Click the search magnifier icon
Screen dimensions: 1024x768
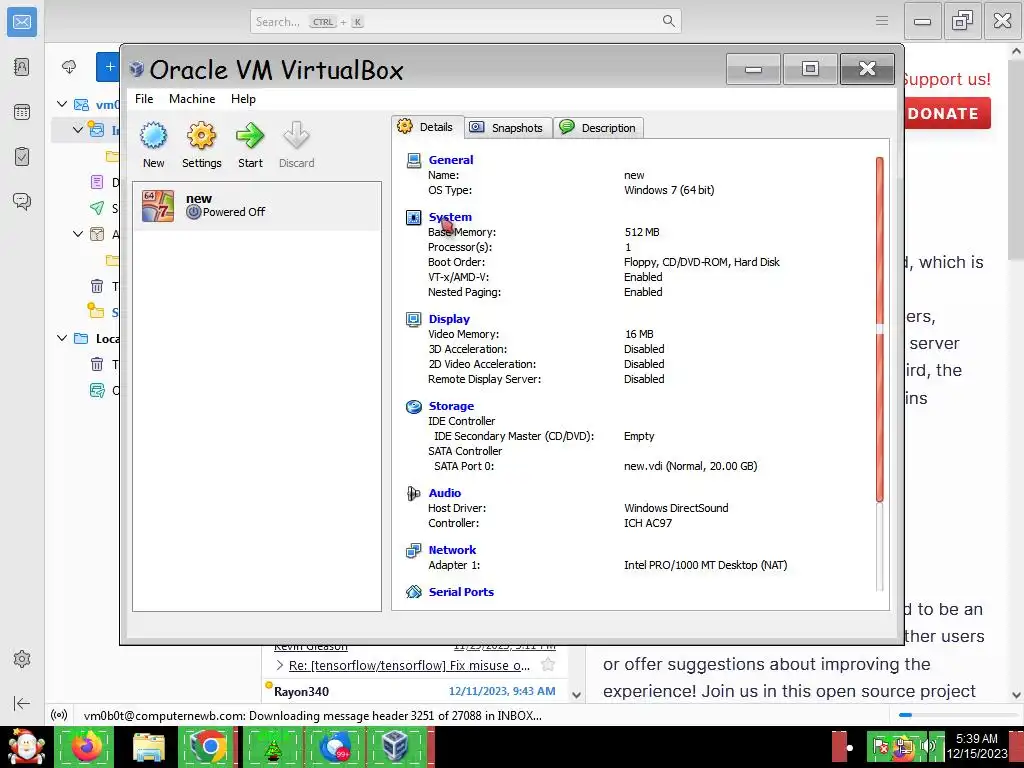669,21
